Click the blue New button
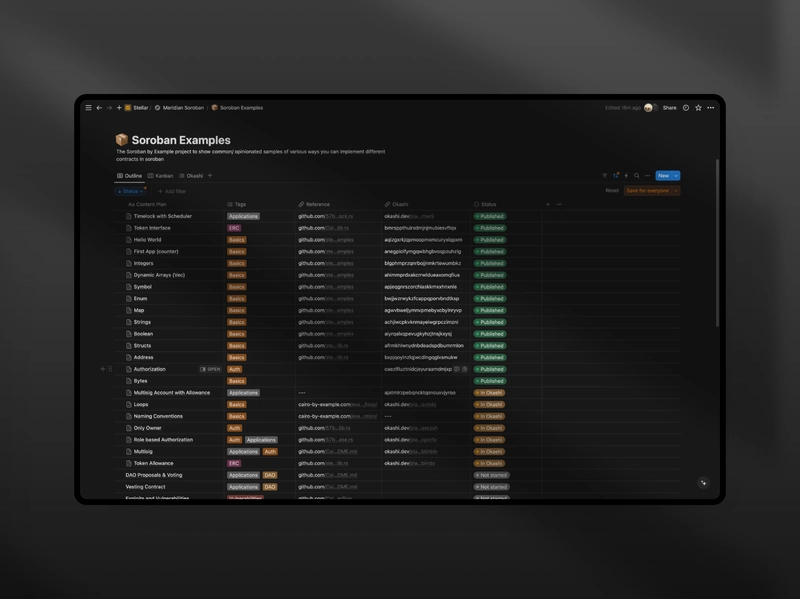Image resolution: width=800 pixels, height=599 pixels. [663, 176]
